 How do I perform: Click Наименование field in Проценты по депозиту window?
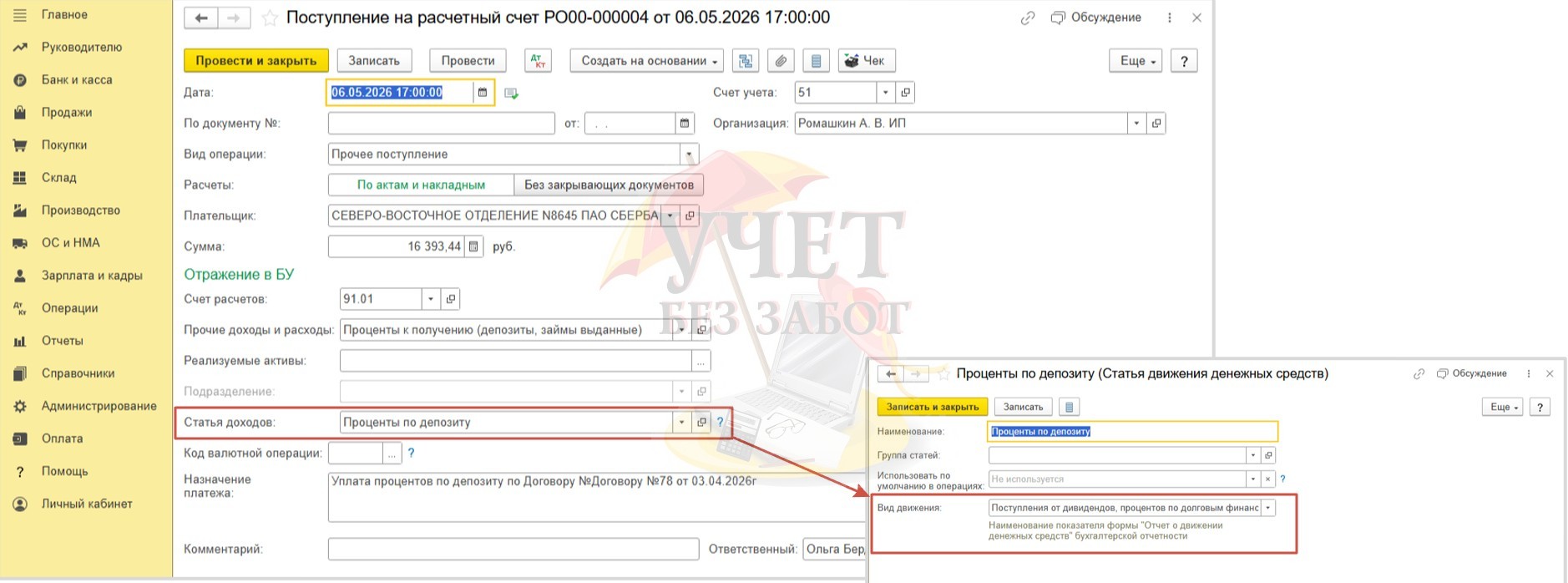(x=1133, y=431)
